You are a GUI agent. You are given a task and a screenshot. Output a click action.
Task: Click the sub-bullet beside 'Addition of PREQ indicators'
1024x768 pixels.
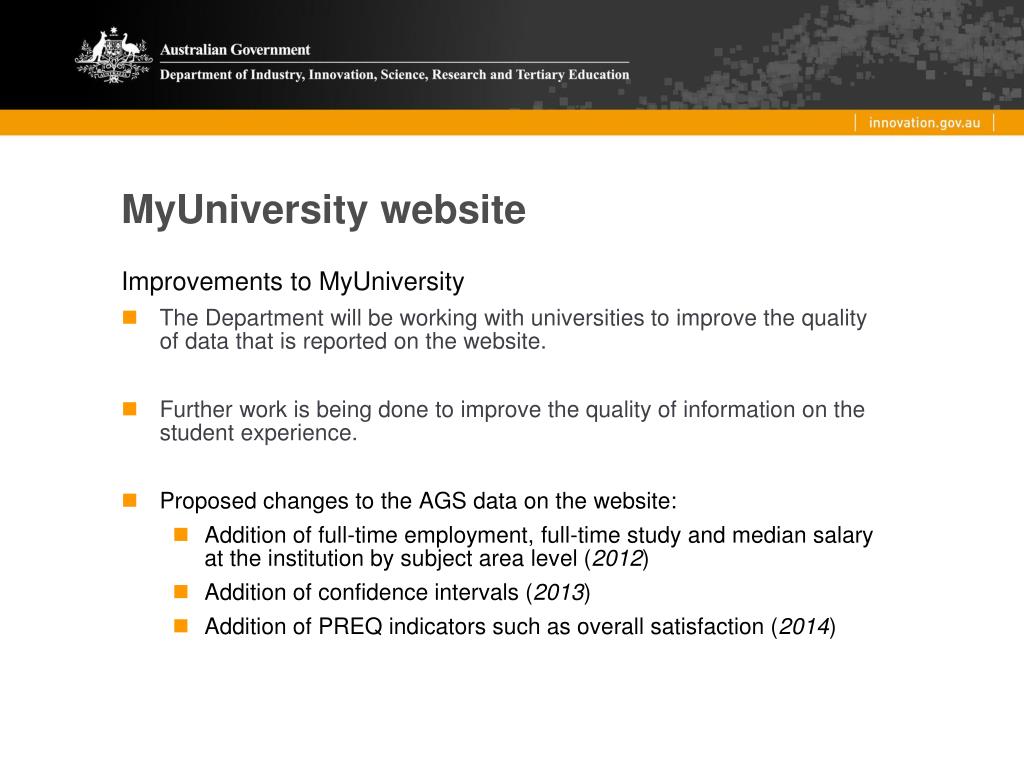click(x=181, y=626)
